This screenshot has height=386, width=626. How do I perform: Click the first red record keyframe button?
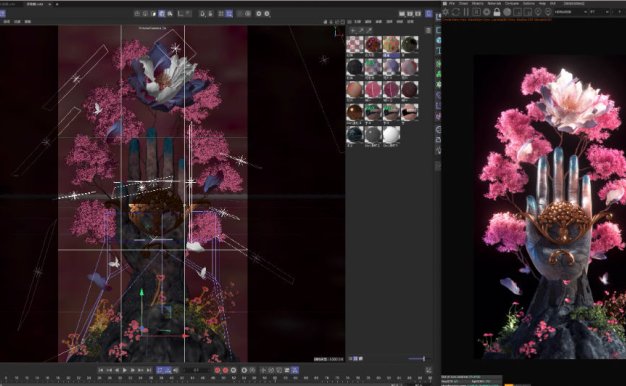[x=217, y=370]
